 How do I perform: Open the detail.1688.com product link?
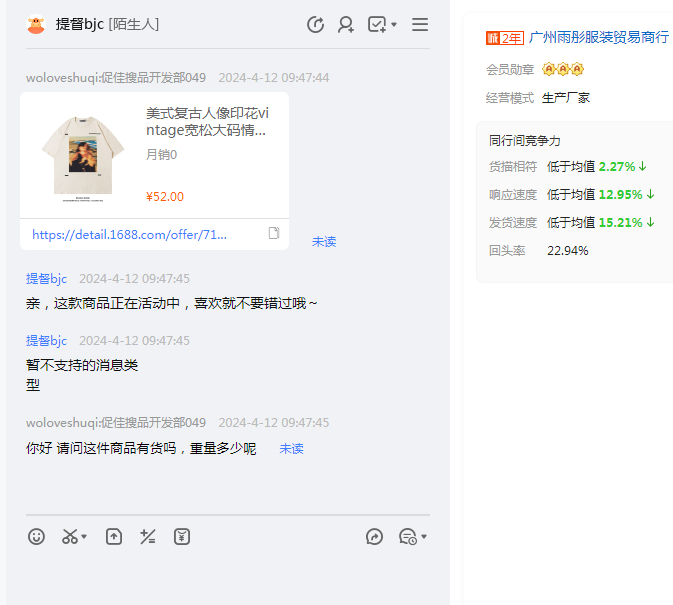129,234
